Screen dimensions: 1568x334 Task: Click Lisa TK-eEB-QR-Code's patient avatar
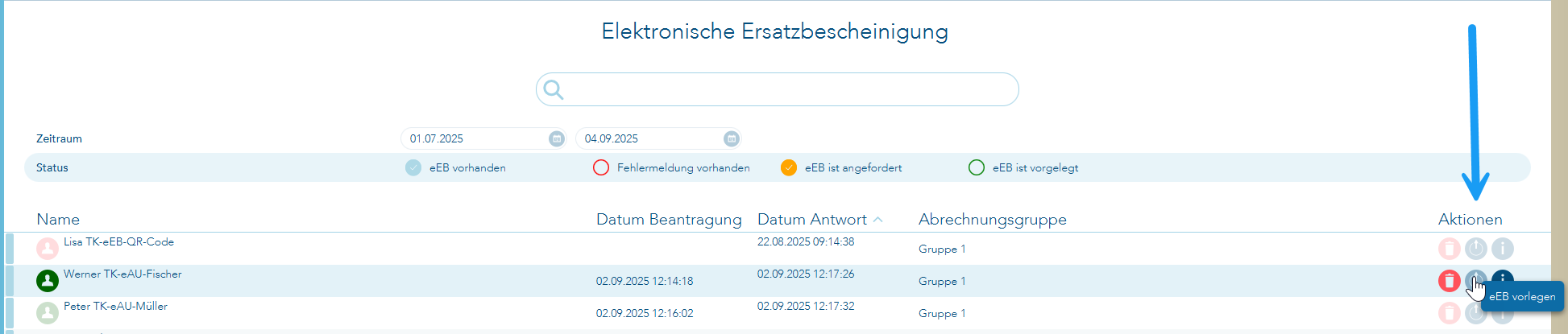coord(48,249)
